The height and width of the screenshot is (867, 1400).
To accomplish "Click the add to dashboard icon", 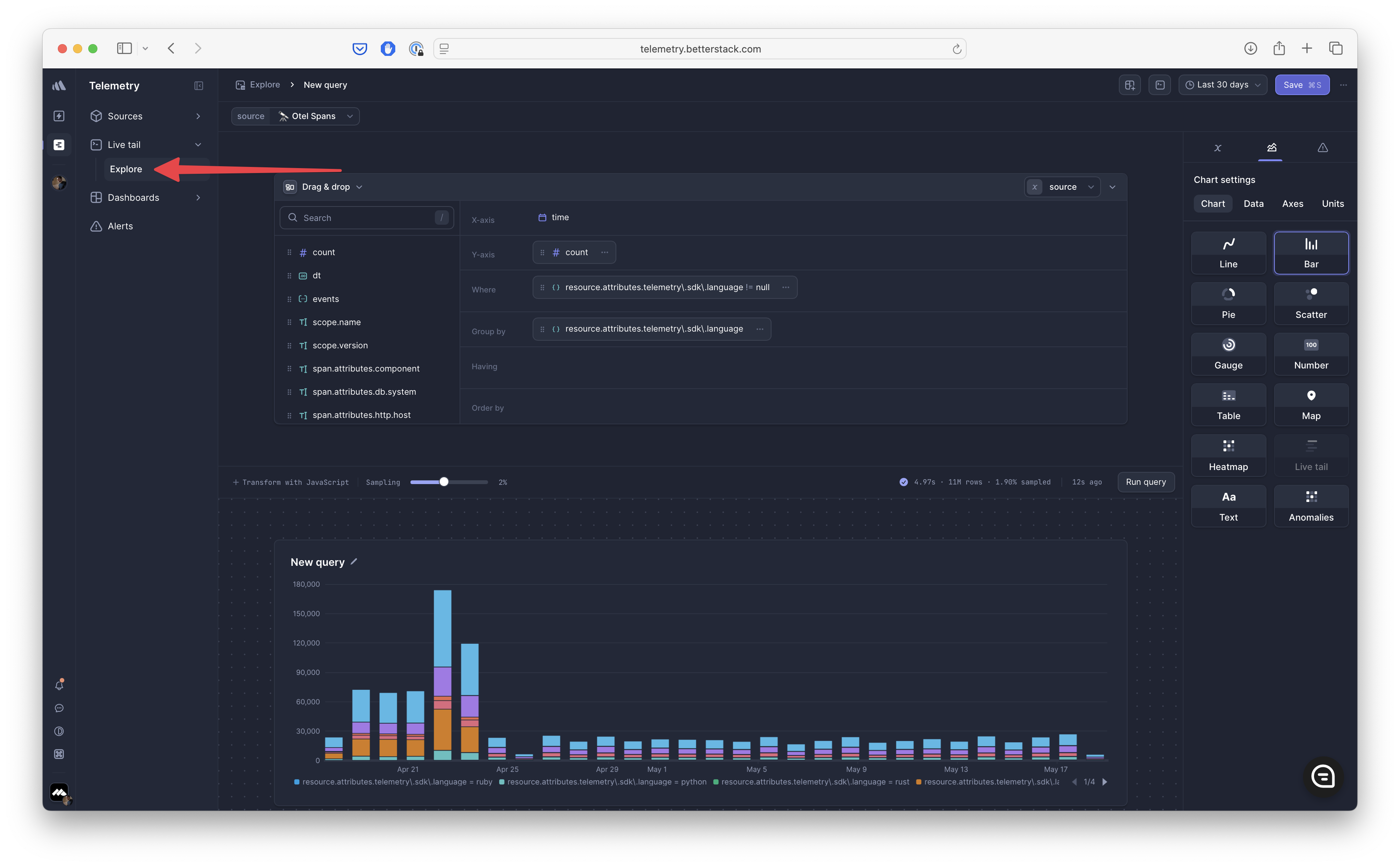I will click(1129, 85).
